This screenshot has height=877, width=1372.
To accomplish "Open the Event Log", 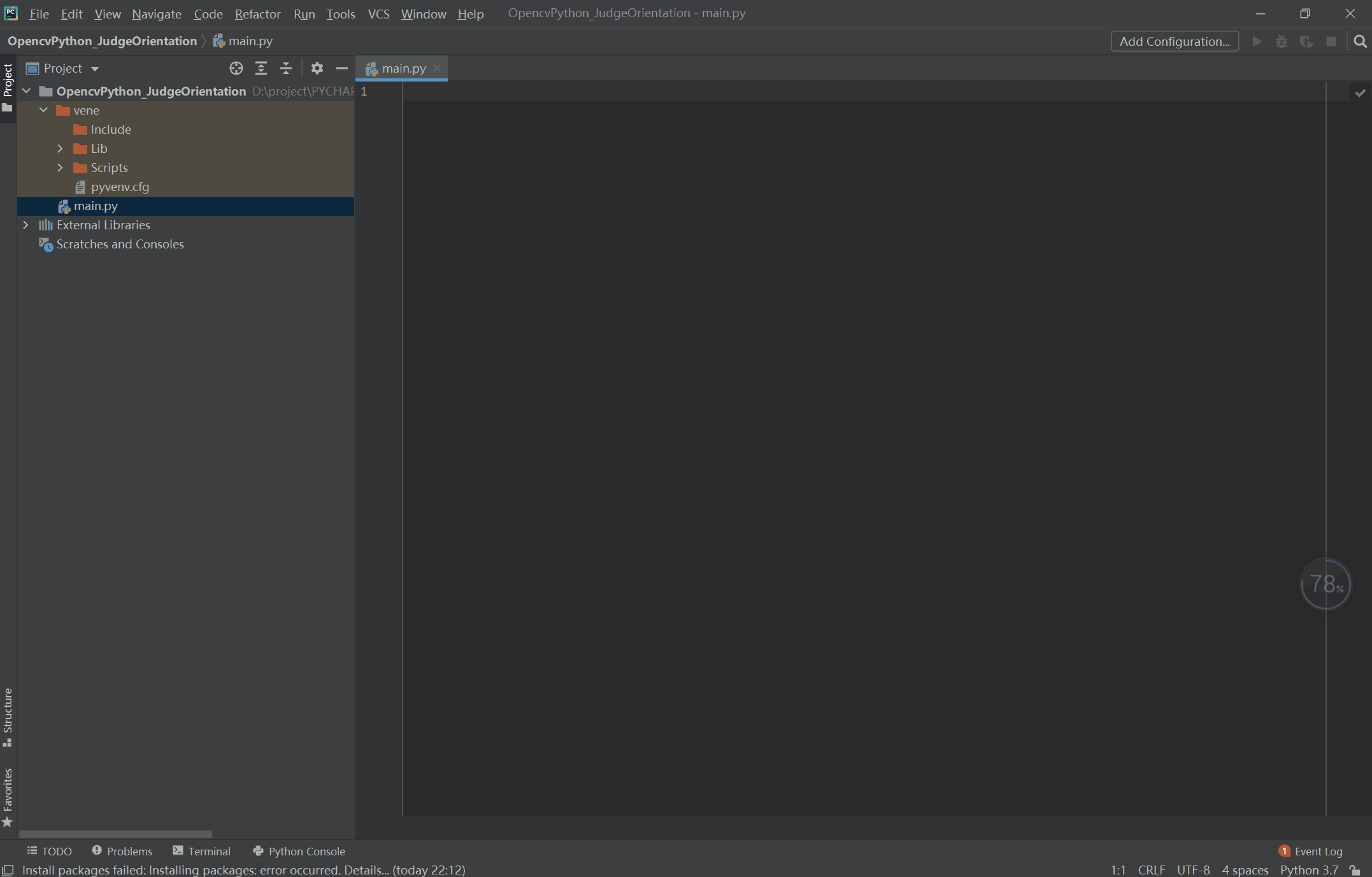I will tap(1317, 851).
